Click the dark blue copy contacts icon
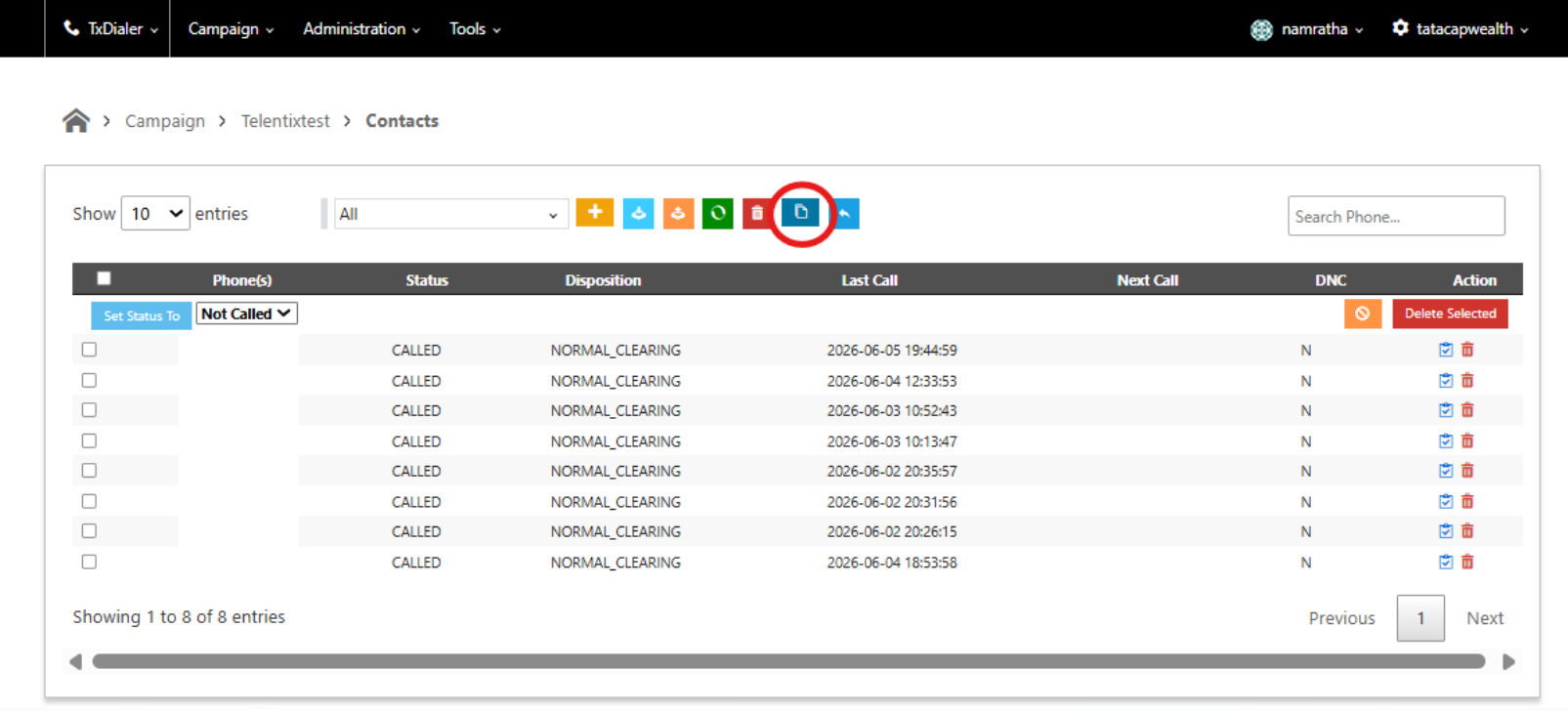 (801, 212)
